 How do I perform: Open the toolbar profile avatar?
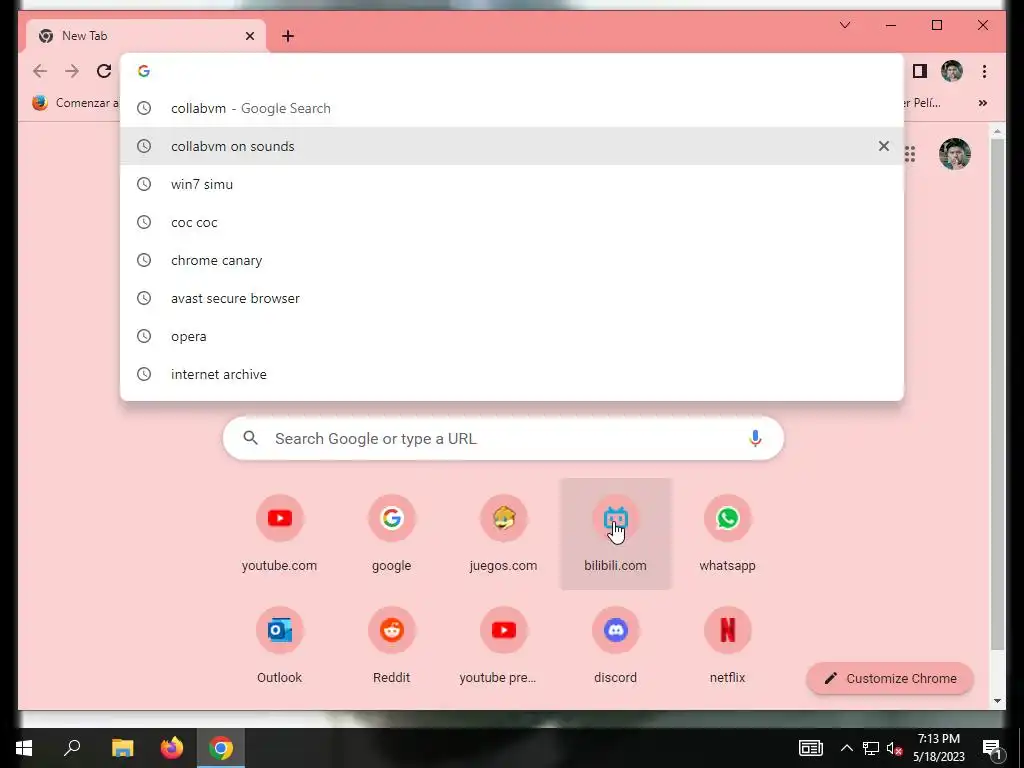pos(952,71)
